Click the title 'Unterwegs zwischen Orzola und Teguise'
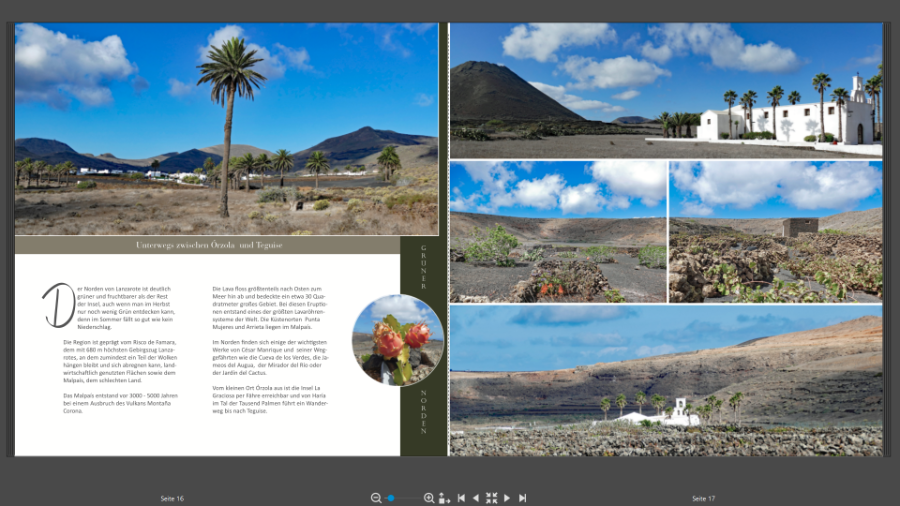900x506 pixels. [x=210, y=245]
